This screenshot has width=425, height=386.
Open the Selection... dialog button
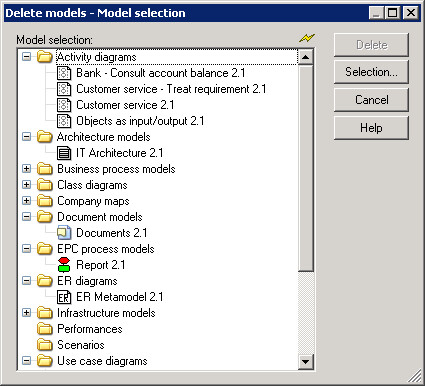point(371,72)
